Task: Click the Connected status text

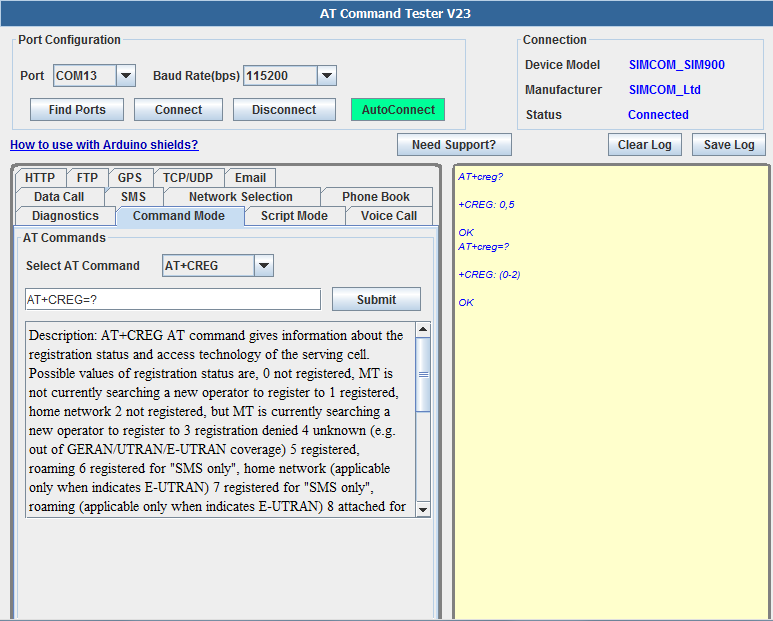Action: pyautogui.click(x=658, y=115)
